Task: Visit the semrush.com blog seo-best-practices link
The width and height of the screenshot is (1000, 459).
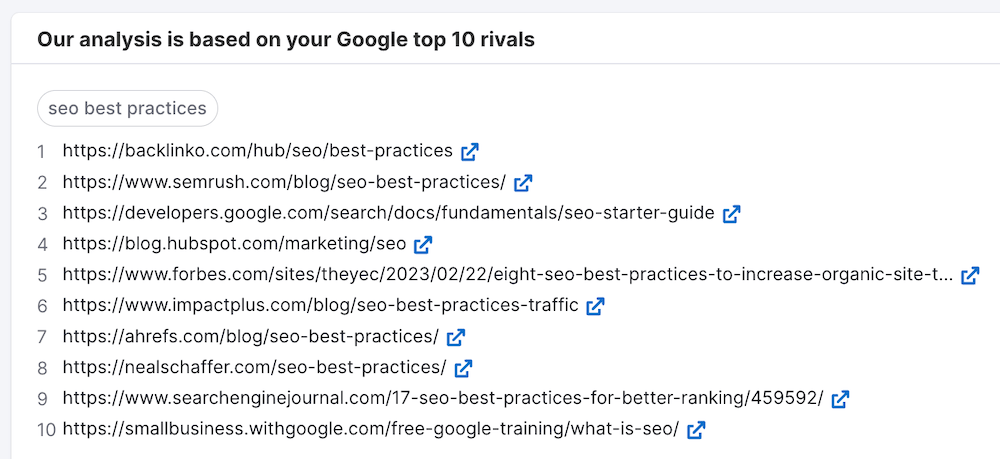Action: 284,182
